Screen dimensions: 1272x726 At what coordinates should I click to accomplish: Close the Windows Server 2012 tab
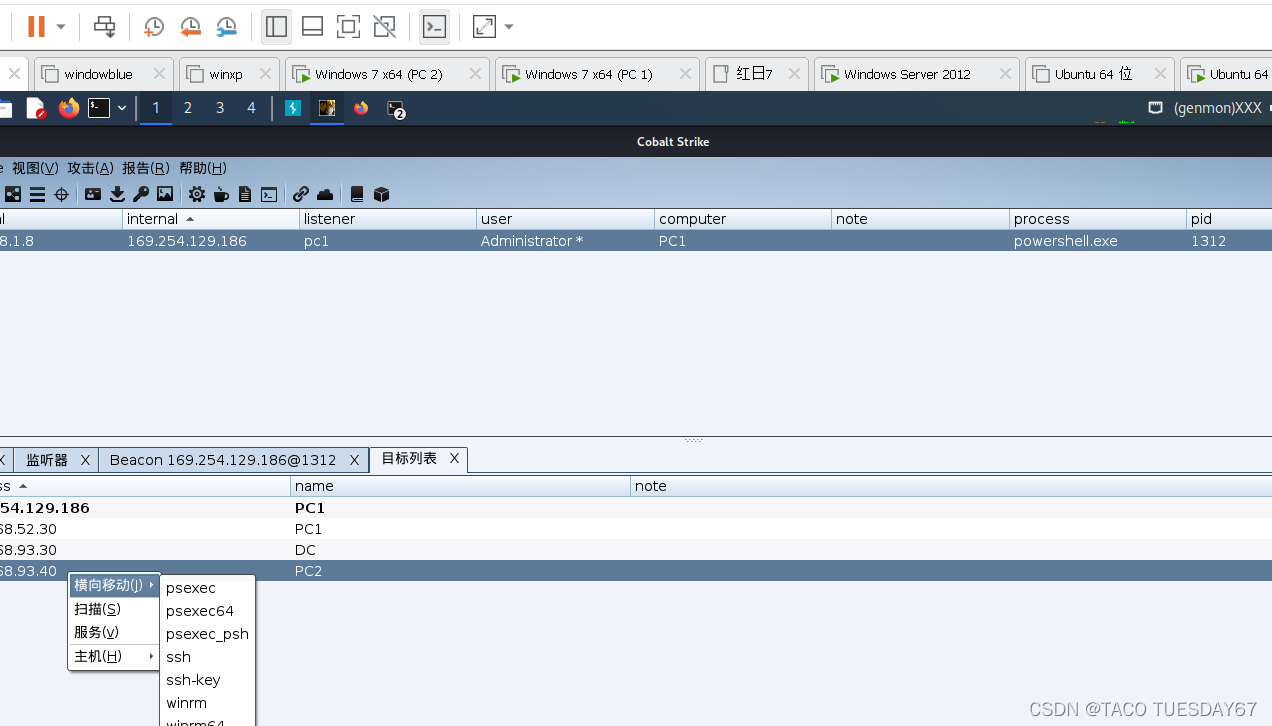[x=1004, y=74]
